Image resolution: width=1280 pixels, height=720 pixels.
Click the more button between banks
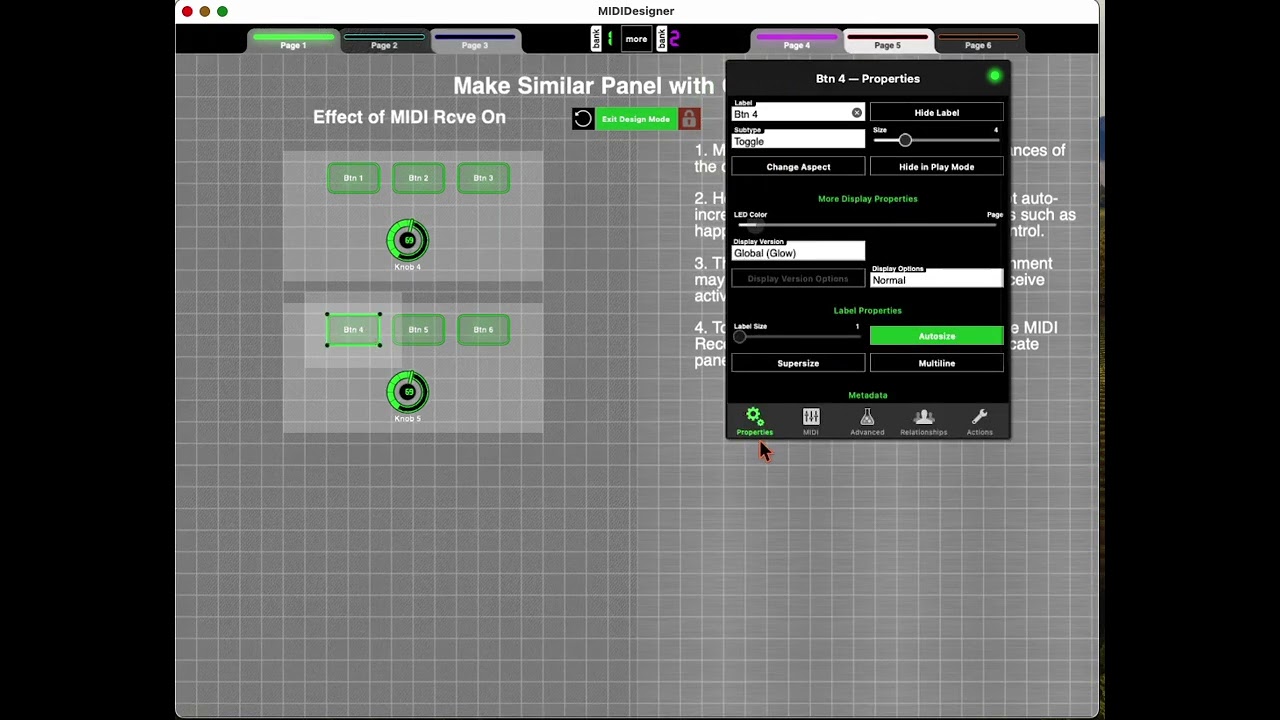point(636,39)
